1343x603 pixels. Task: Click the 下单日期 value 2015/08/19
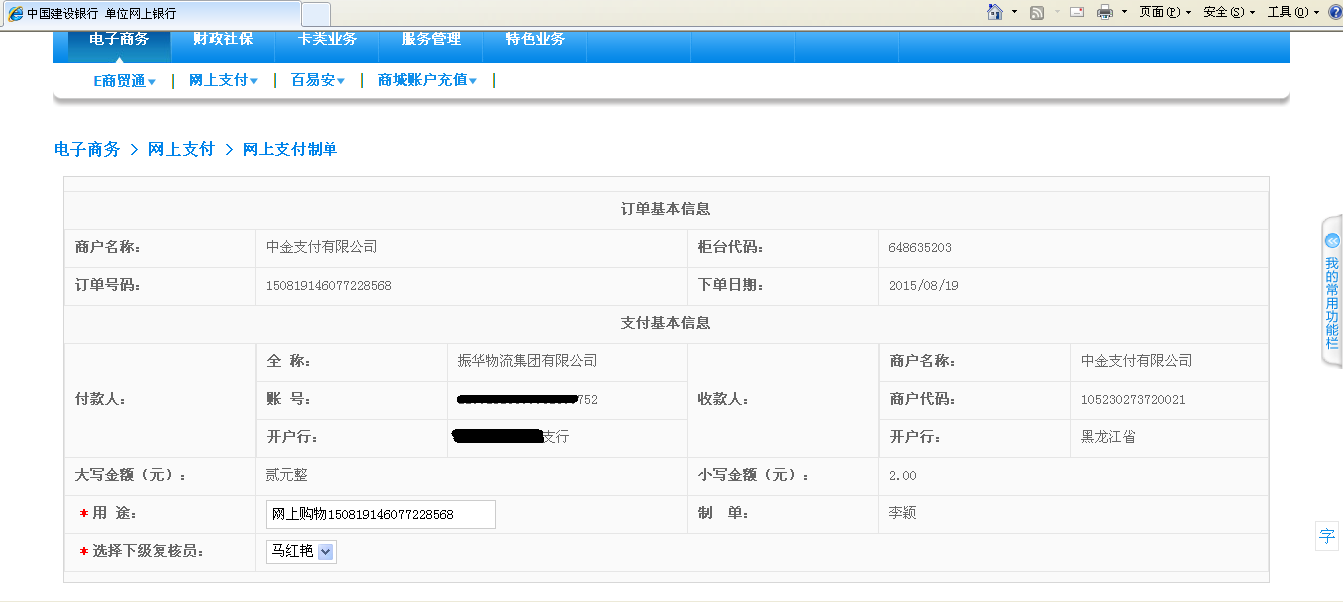click(924, 286)
